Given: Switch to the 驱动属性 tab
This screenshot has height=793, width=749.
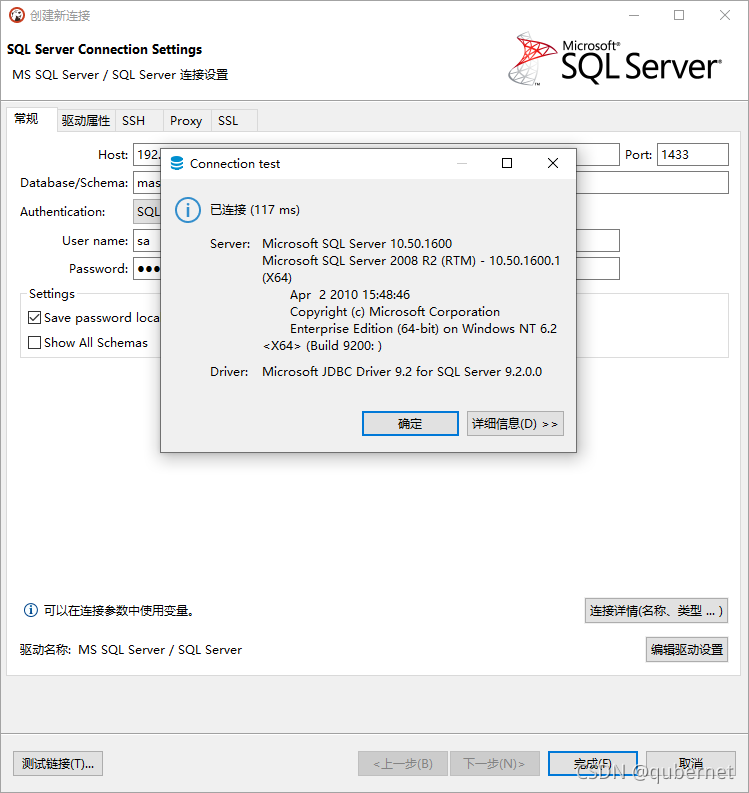Looking at the screenshot, I should click(x=86, y=121).
